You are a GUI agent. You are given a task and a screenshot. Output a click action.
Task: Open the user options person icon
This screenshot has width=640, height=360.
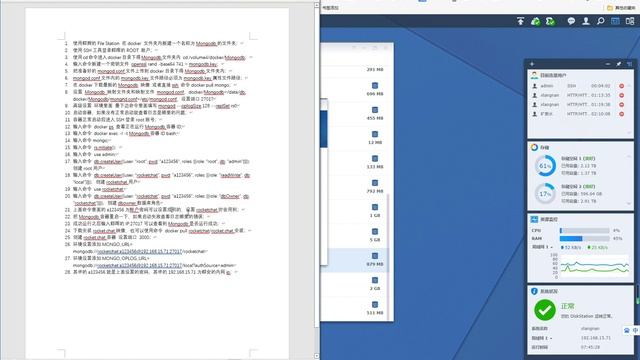tap(586, 21)
